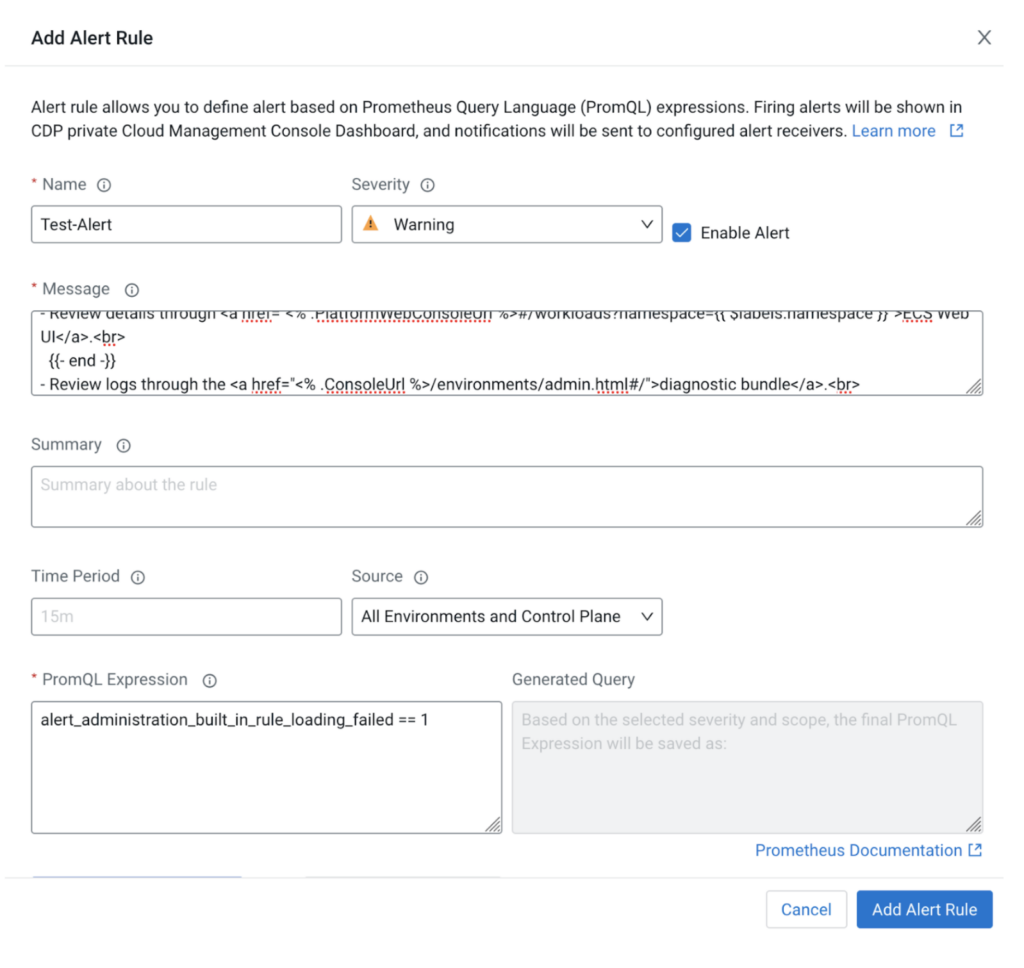Image resolution: width=1024 pixels, height=968 pixels.
Task: Open the Learn more link
Action: pos(894,130)
